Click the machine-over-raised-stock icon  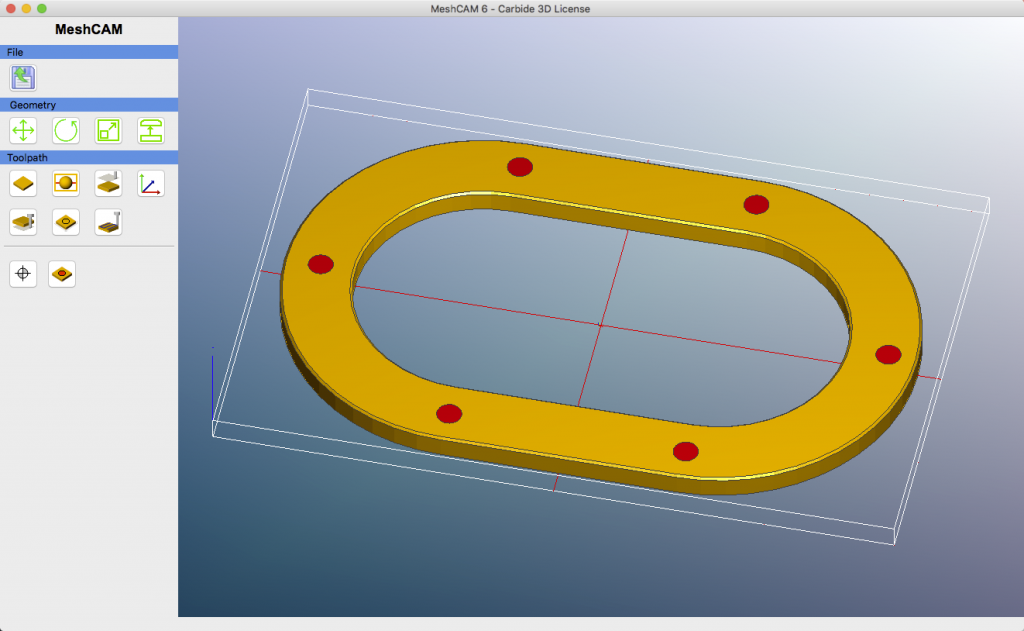click(x=23, y=222)
